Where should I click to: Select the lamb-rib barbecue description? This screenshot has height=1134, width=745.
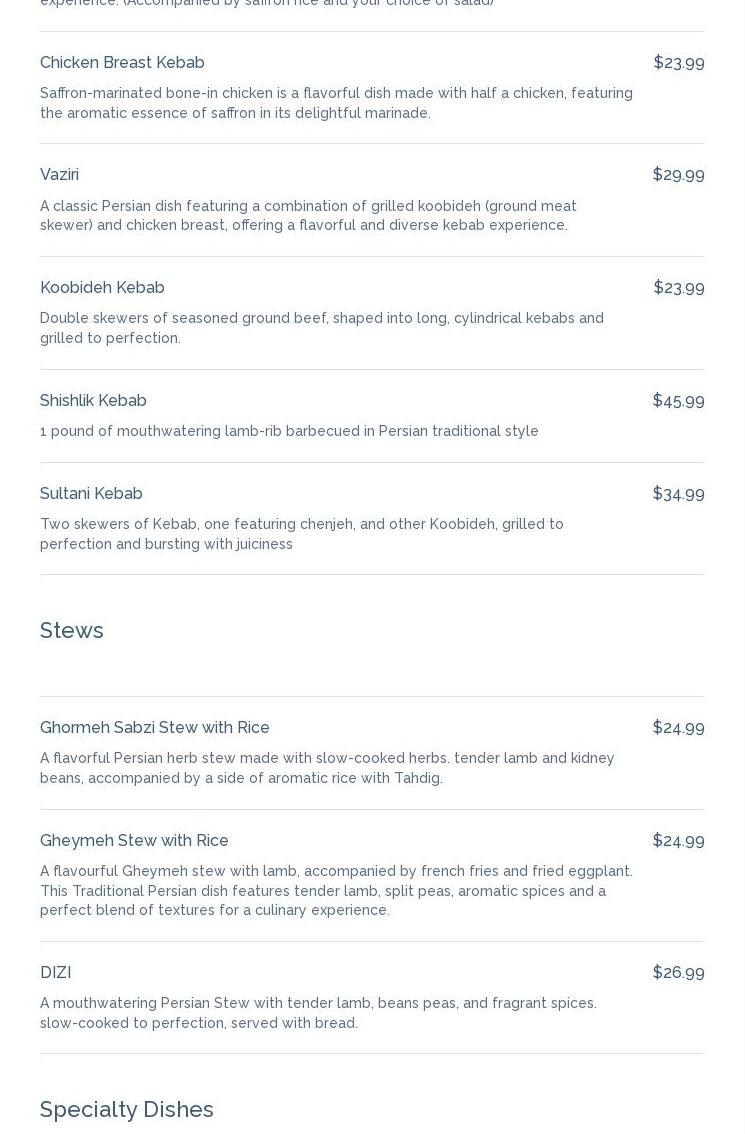(289, 432)
